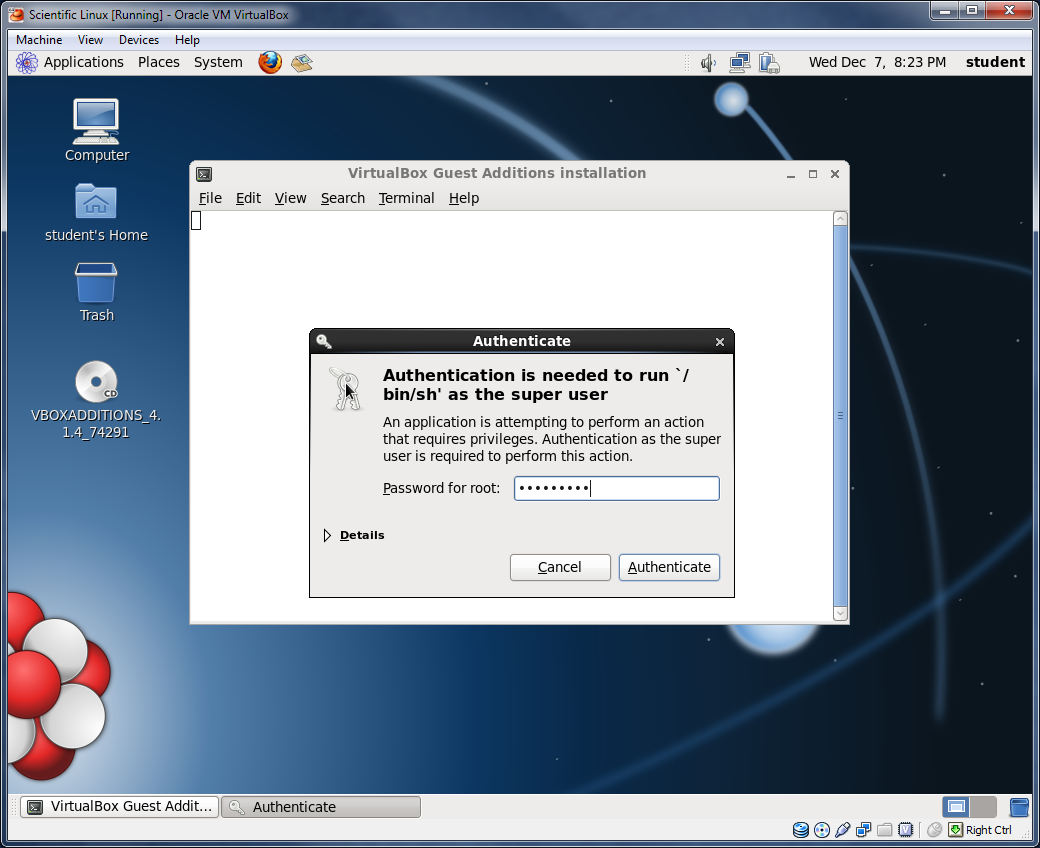Viewport: 1040px width, 848px height.
Task: Focus the Password for root field
Action: (x=616, y=489)
